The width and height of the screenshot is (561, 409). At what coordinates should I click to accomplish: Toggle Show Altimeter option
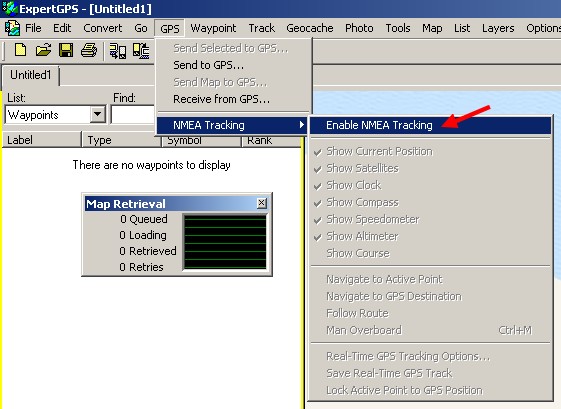[430, 236]
